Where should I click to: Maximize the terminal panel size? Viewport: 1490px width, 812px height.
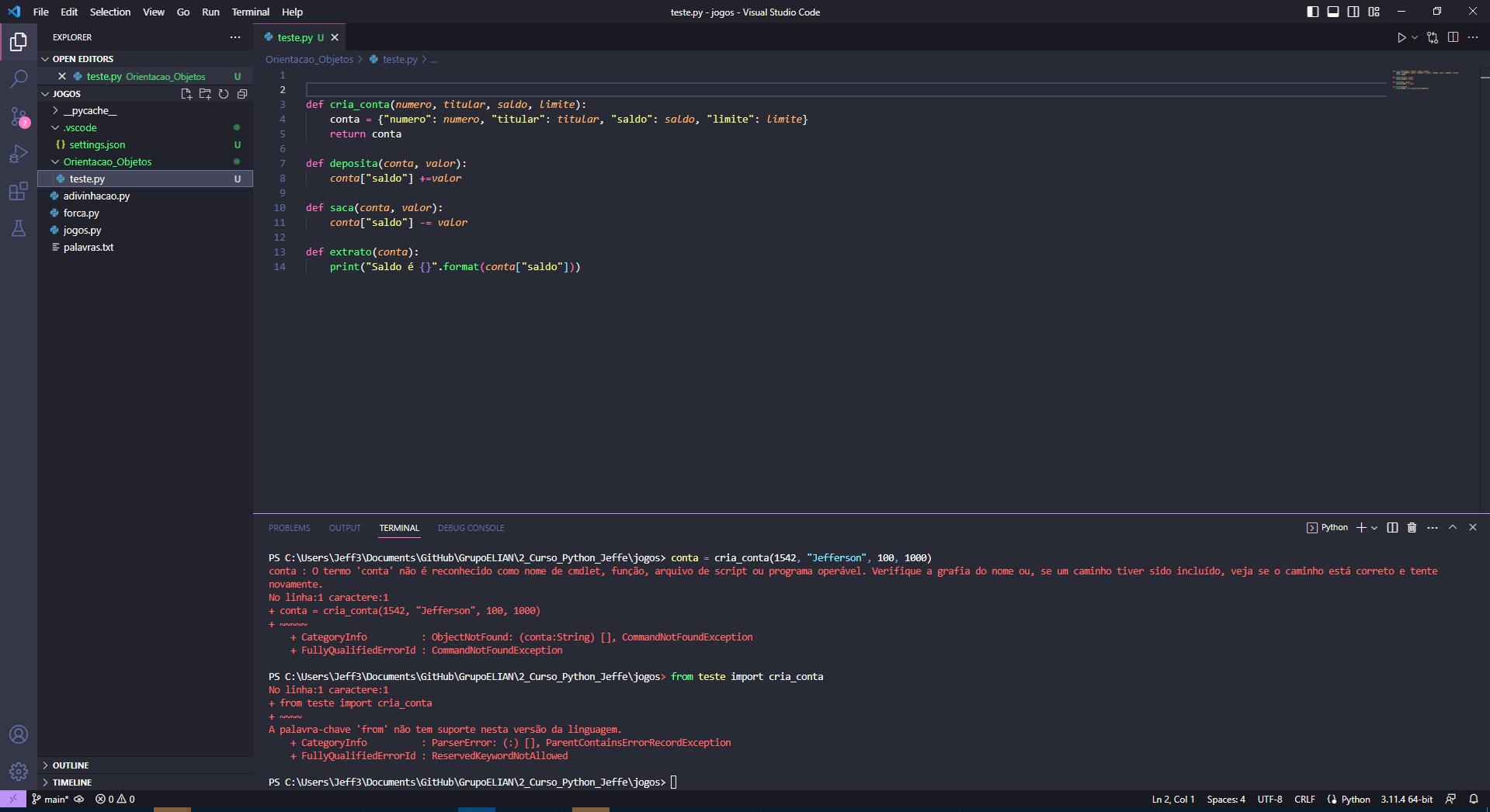1453,528
